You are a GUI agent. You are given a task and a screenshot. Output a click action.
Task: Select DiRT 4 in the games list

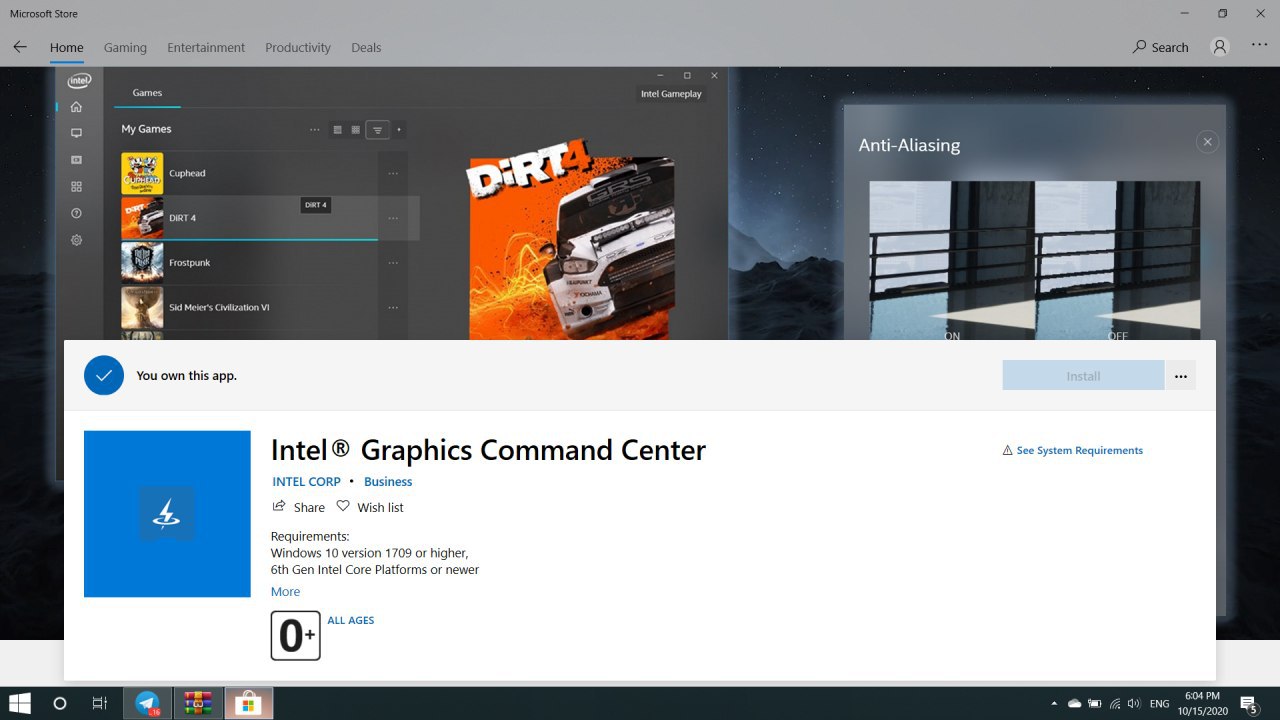264,218
